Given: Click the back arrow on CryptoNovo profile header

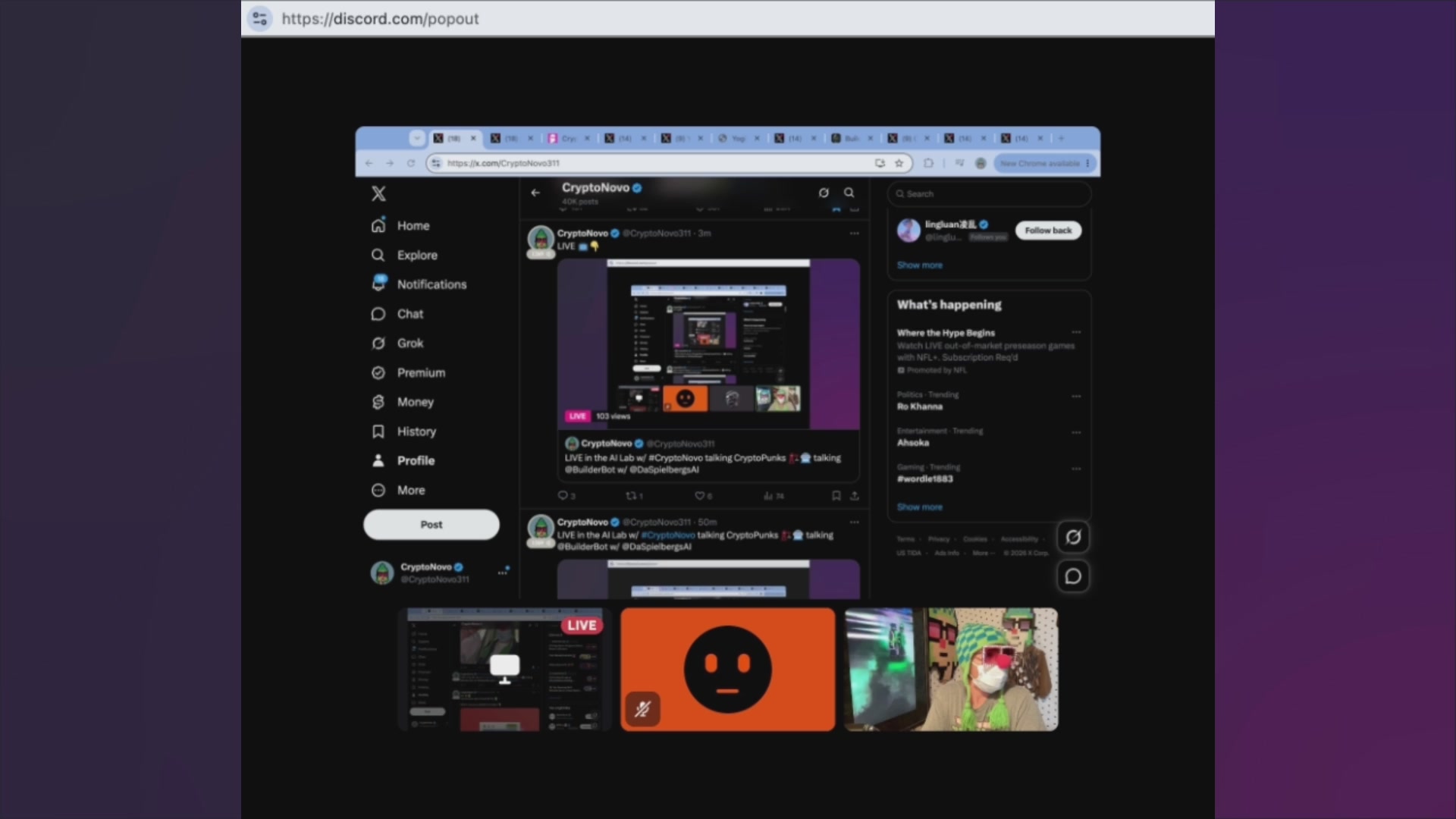Looking at the screenshot, I should click(535, 193).
